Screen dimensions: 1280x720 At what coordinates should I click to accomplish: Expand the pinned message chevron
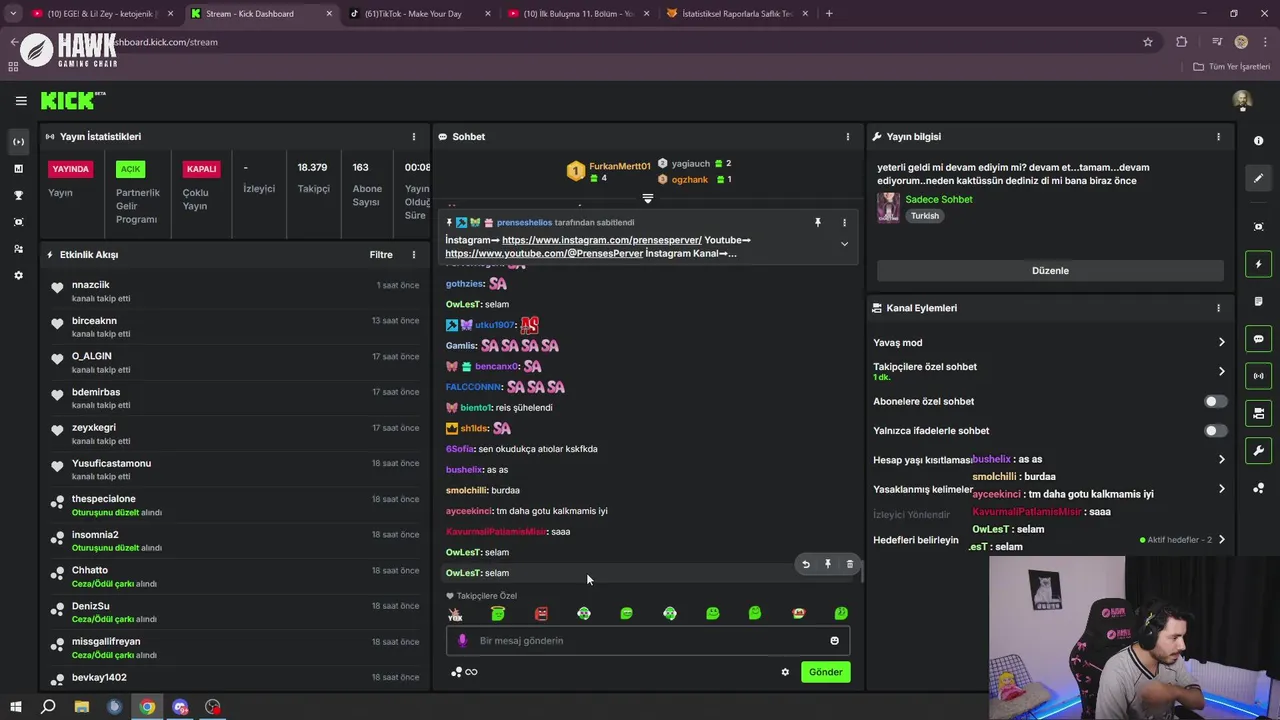[x=844, y=244]
